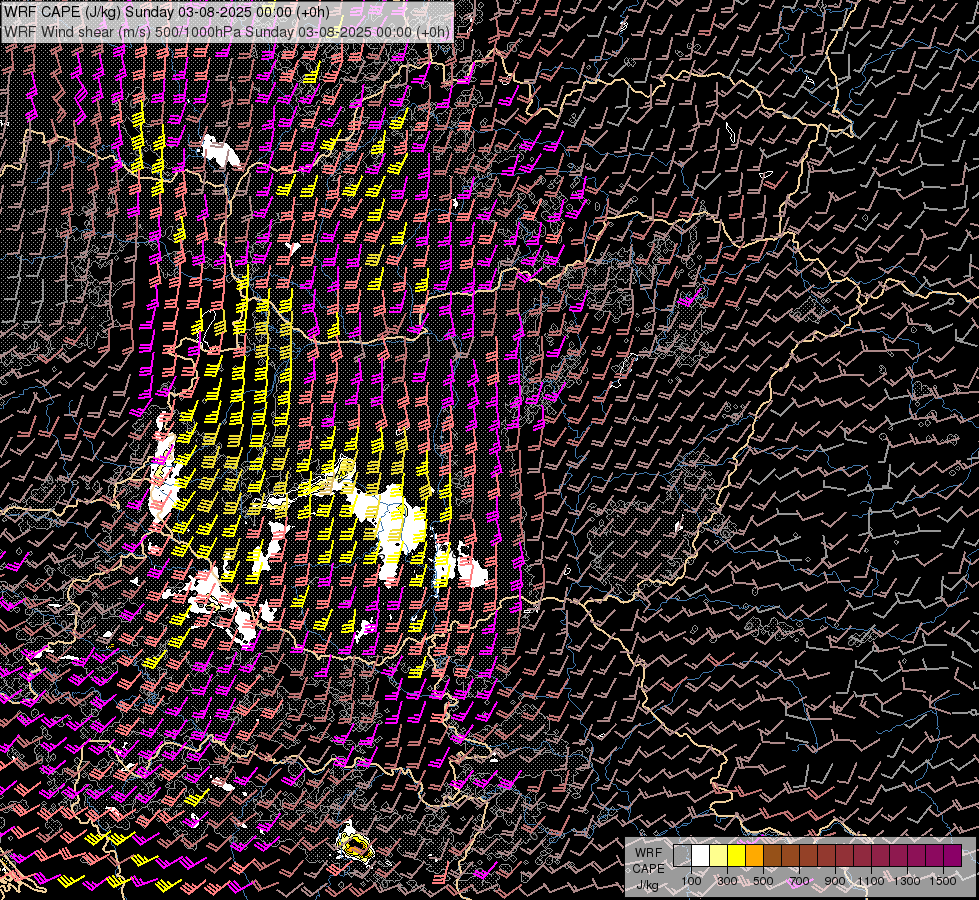Click the legend value 100

(691, 881)
